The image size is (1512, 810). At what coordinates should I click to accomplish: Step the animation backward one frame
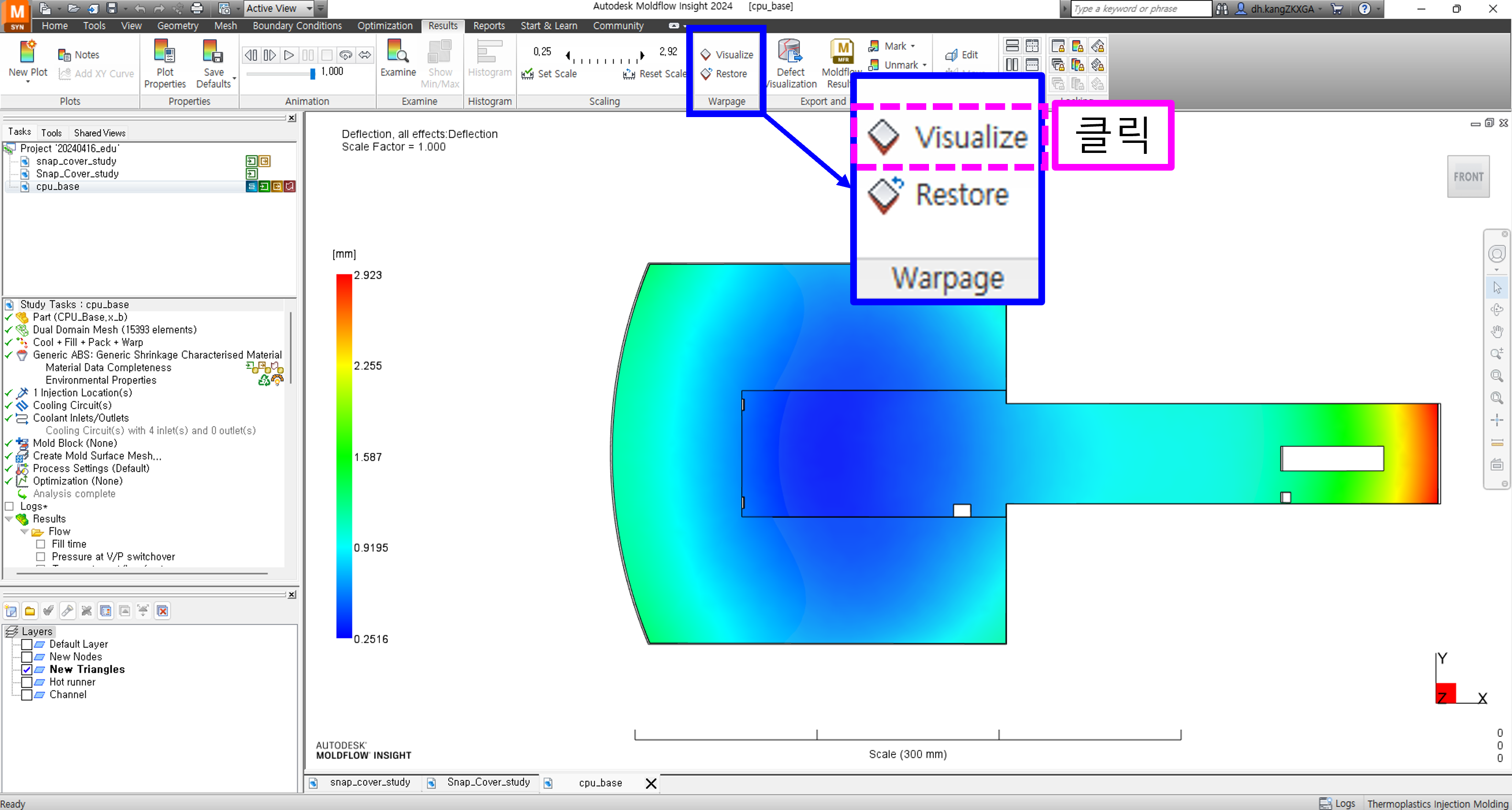click(x=250, y=55)
